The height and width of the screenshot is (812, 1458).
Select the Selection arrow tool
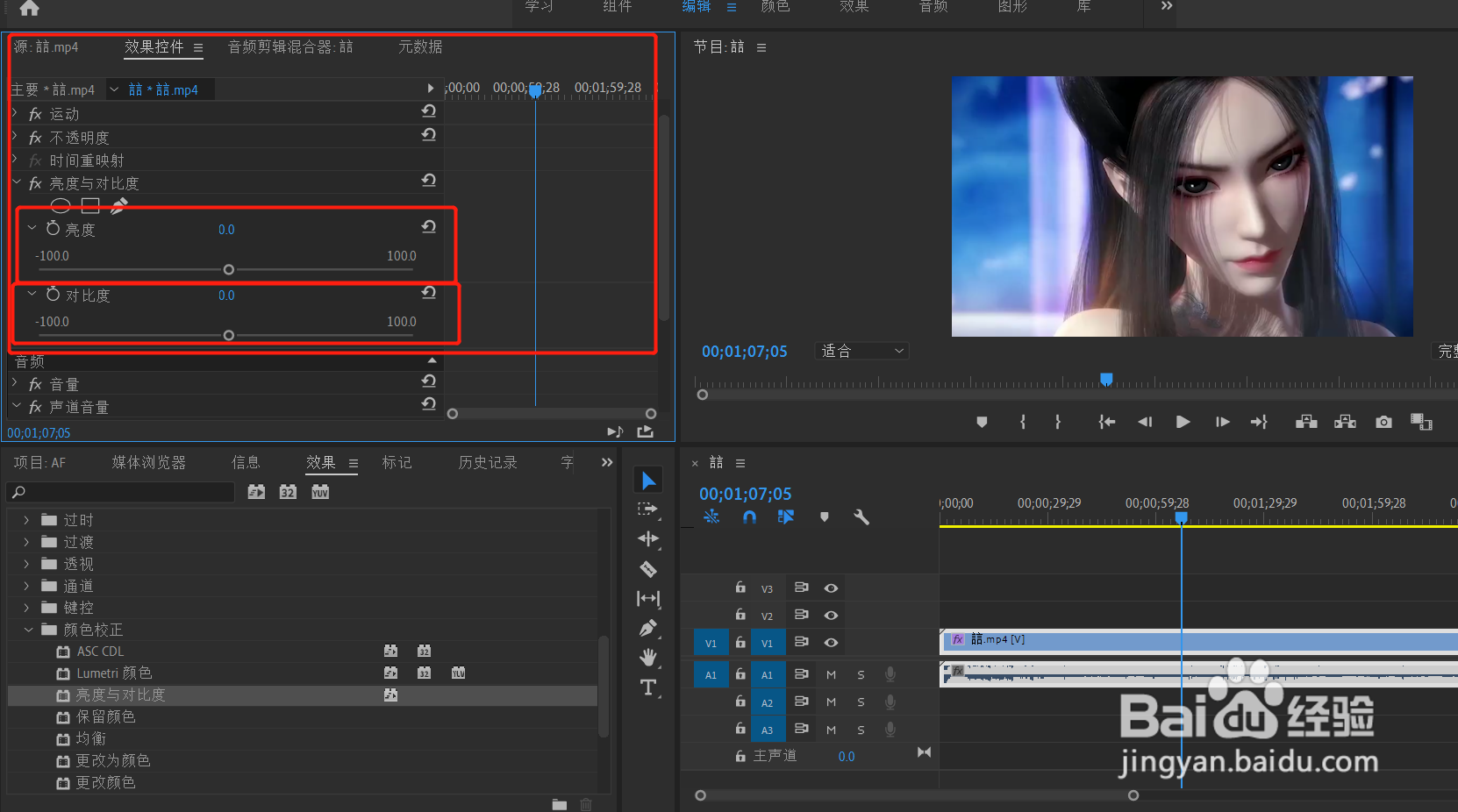point(648,481)
